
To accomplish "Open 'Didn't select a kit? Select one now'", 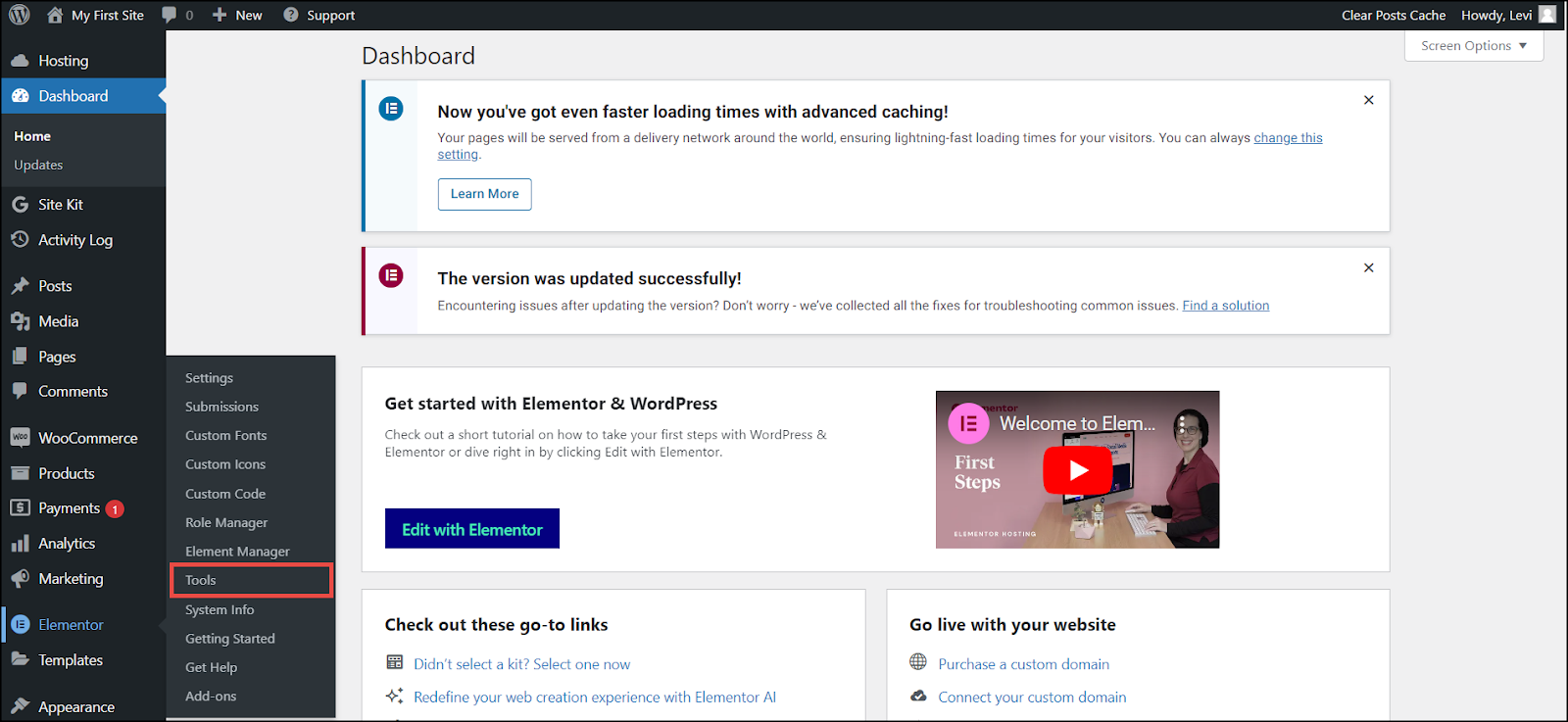I will coord(521,664).
